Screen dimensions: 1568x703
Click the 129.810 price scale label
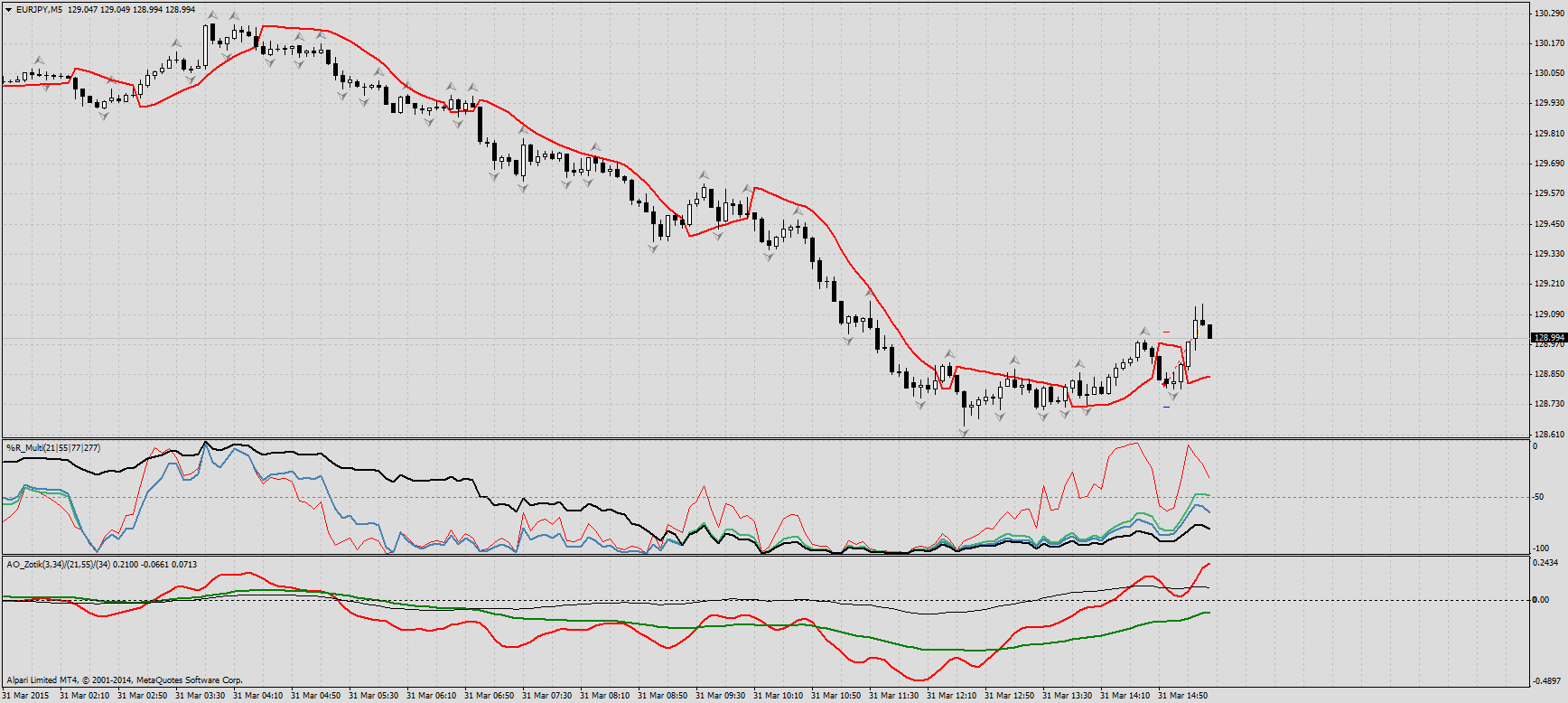1549,134
